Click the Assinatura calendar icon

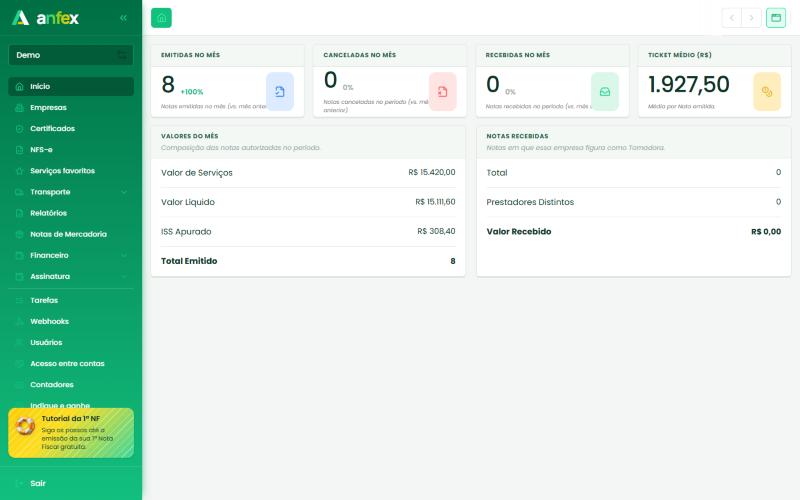click(19, 277)
